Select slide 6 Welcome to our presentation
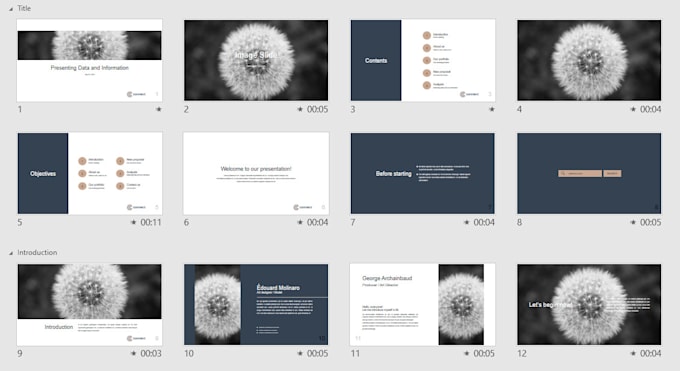The image size is (680, 371). [256, 174]
